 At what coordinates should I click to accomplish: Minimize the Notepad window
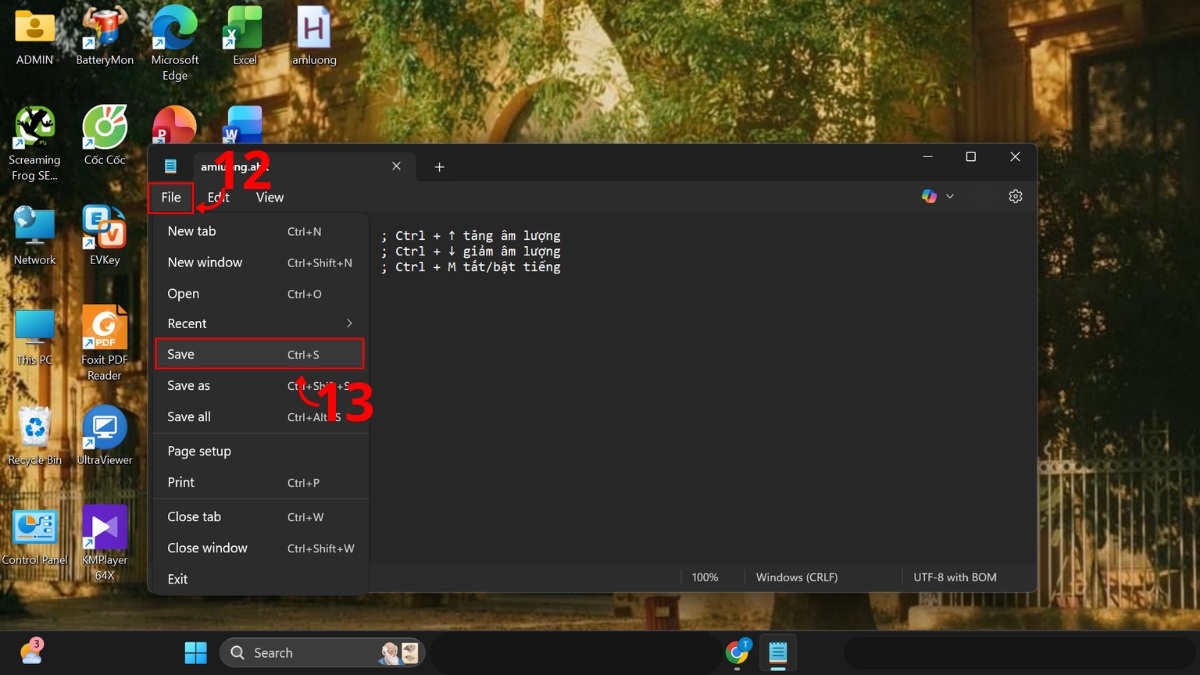point(929,157)
